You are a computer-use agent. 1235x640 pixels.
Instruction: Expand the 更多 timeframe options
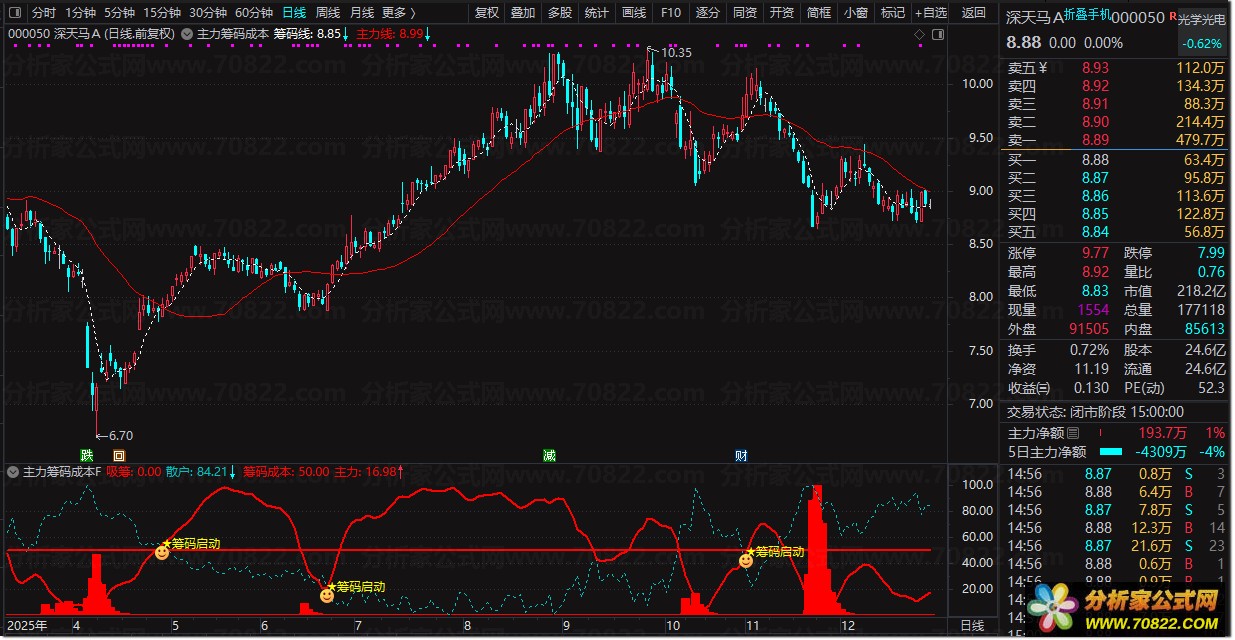pyautogui.click(x=398, y=13)
